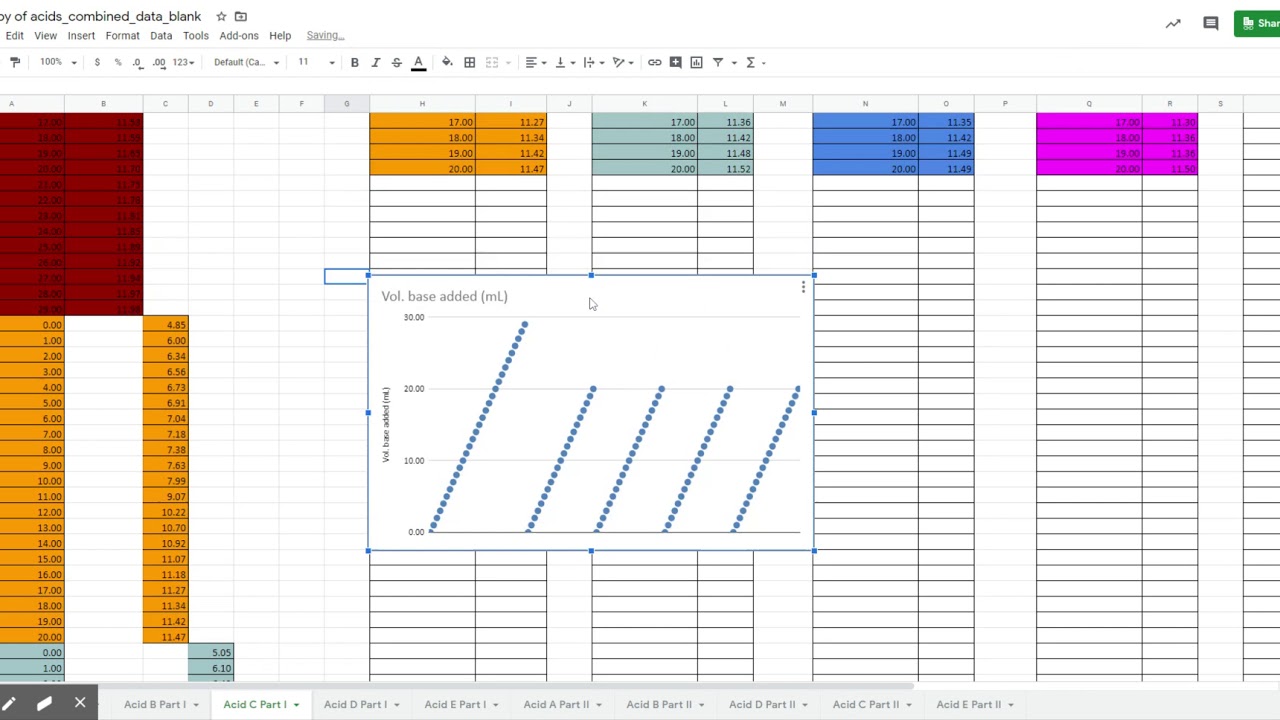
Task: Click the document title text
Action: pos(100,16)
